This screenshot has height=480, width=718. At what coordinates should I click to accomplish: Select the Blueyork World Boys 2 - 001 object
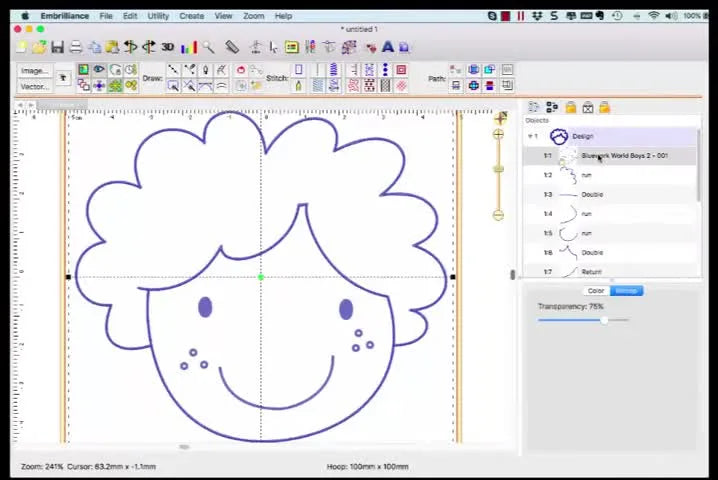(610, 156)
